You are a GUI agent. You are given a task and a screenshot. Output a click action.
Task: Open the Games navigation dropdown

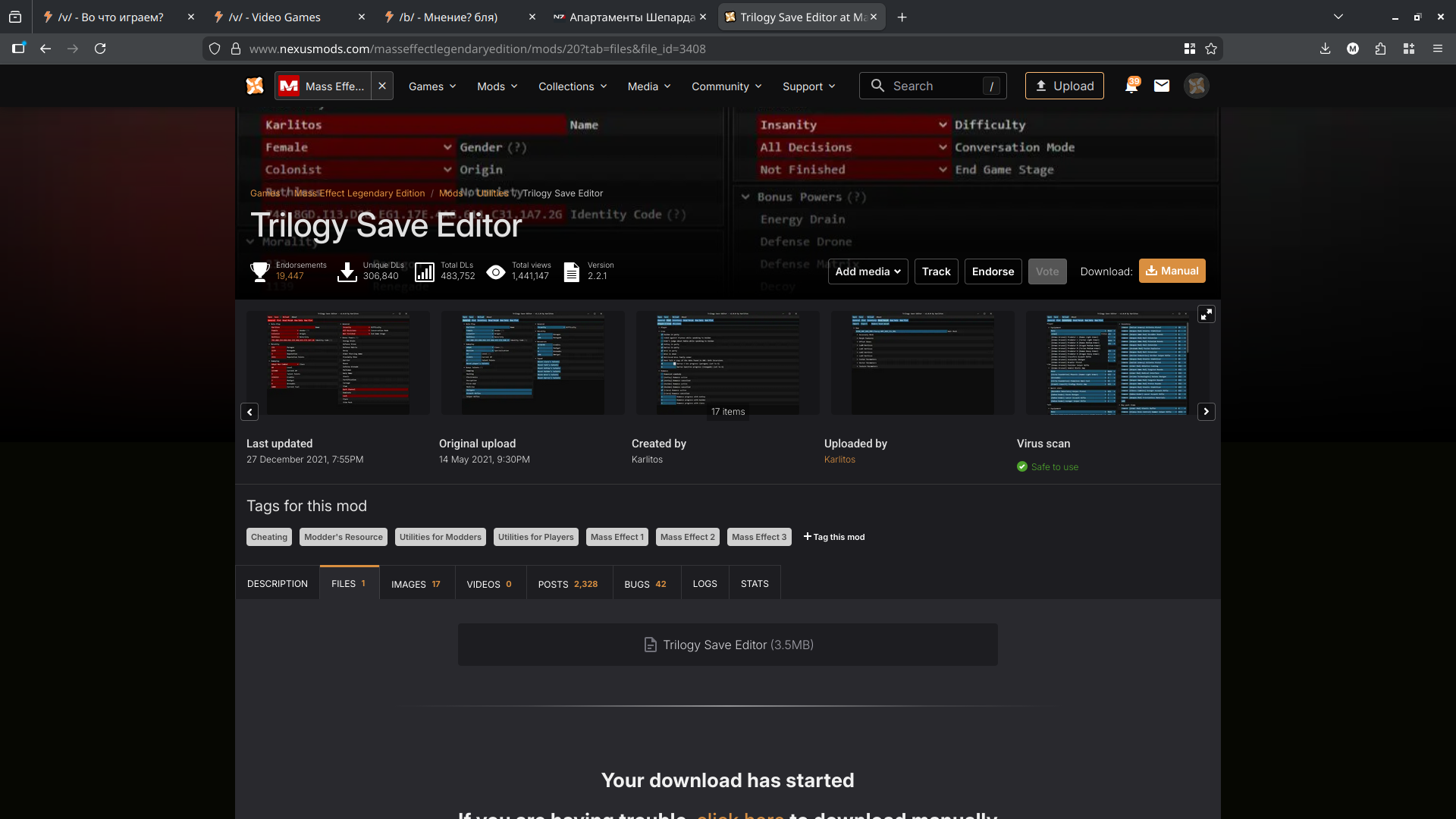[x=432, y=86]
